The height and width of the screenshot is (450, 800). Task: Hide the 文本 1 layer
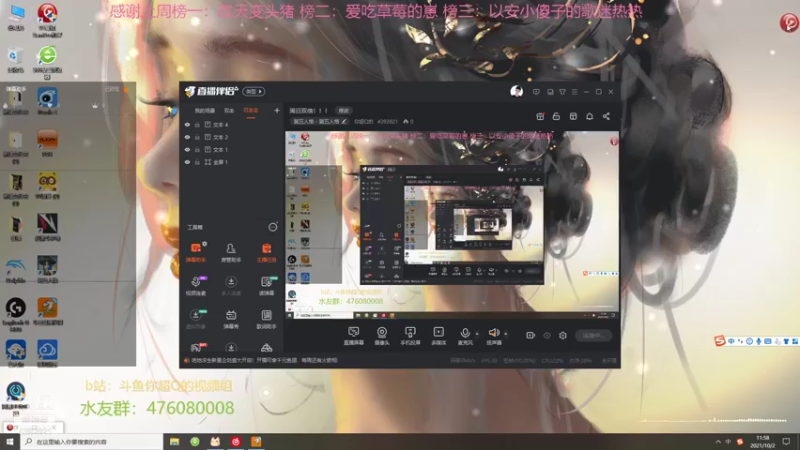tap(187, 149)
